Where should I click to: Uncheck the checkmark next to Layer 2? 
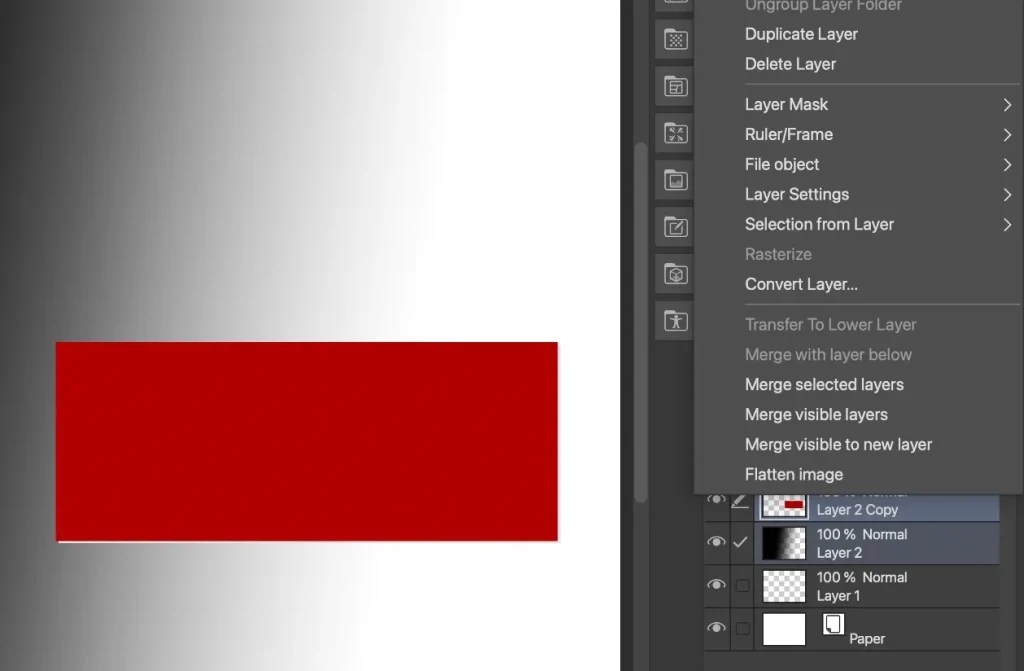(741, 543)
